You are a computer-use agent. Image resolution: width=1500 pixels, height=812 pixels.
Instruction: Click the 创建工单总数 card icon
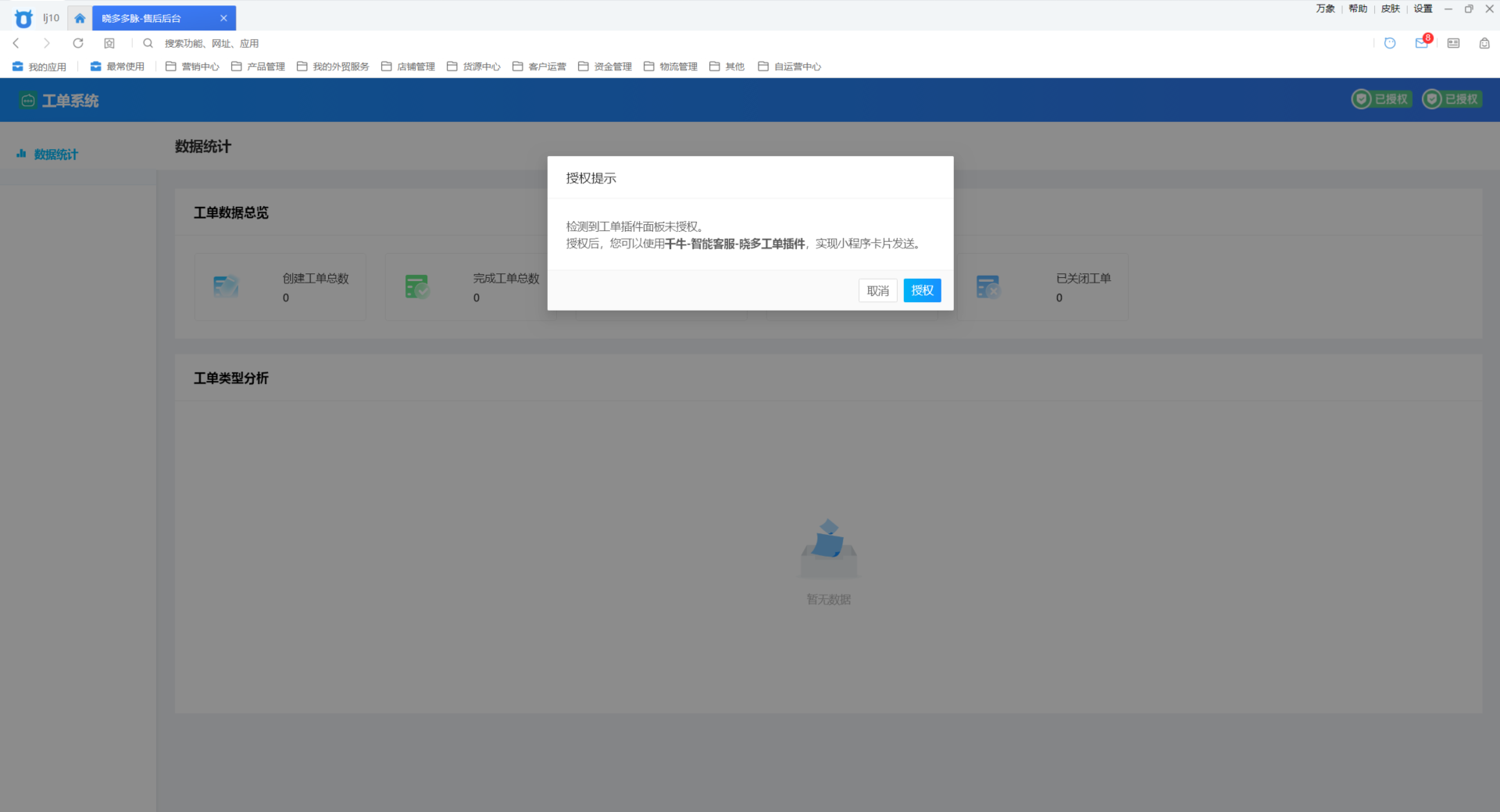(226, 287)
